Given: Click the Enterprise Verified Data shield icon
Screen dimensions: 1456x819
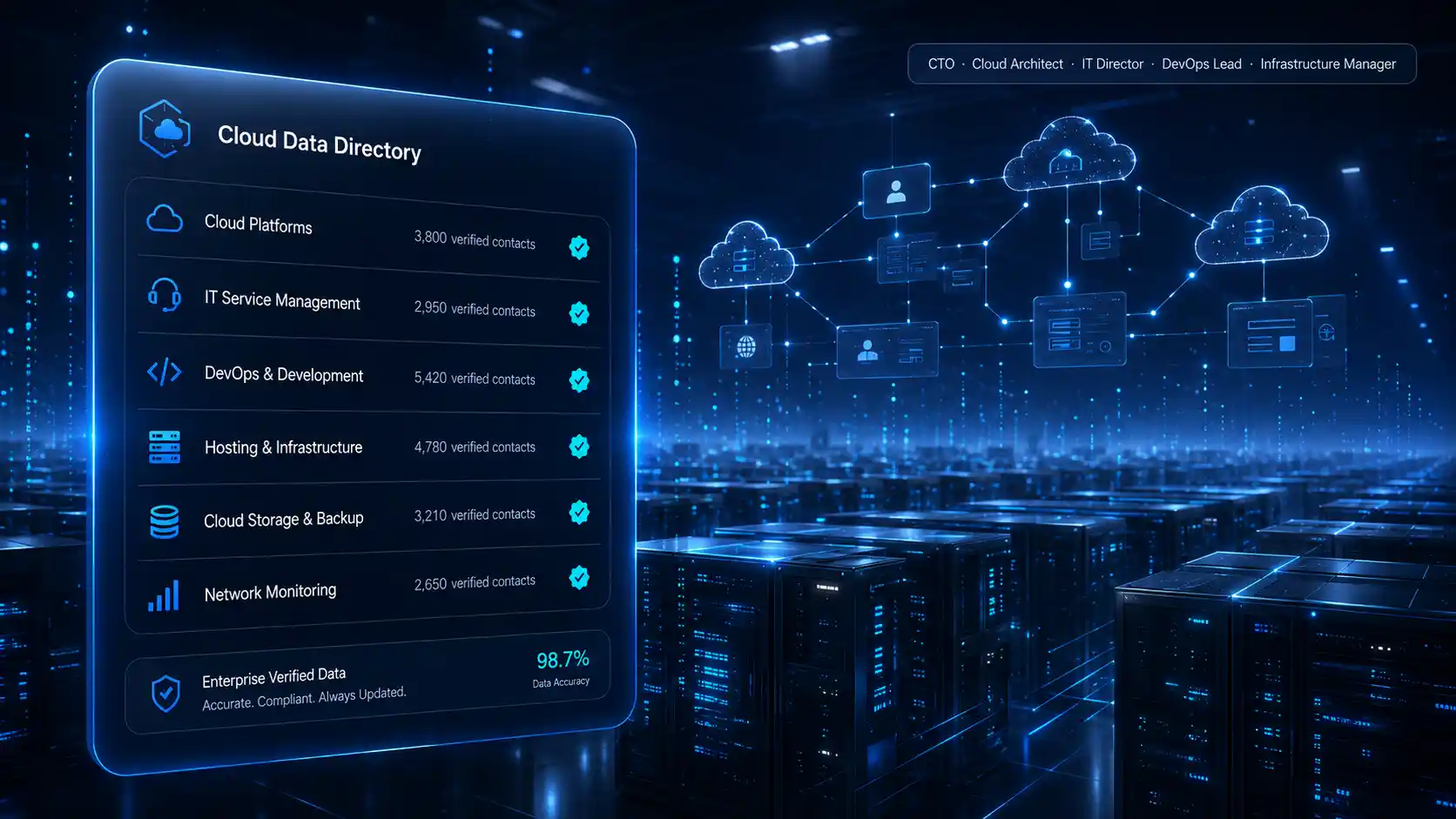Looking at the screenshot, I should [165, 694].
